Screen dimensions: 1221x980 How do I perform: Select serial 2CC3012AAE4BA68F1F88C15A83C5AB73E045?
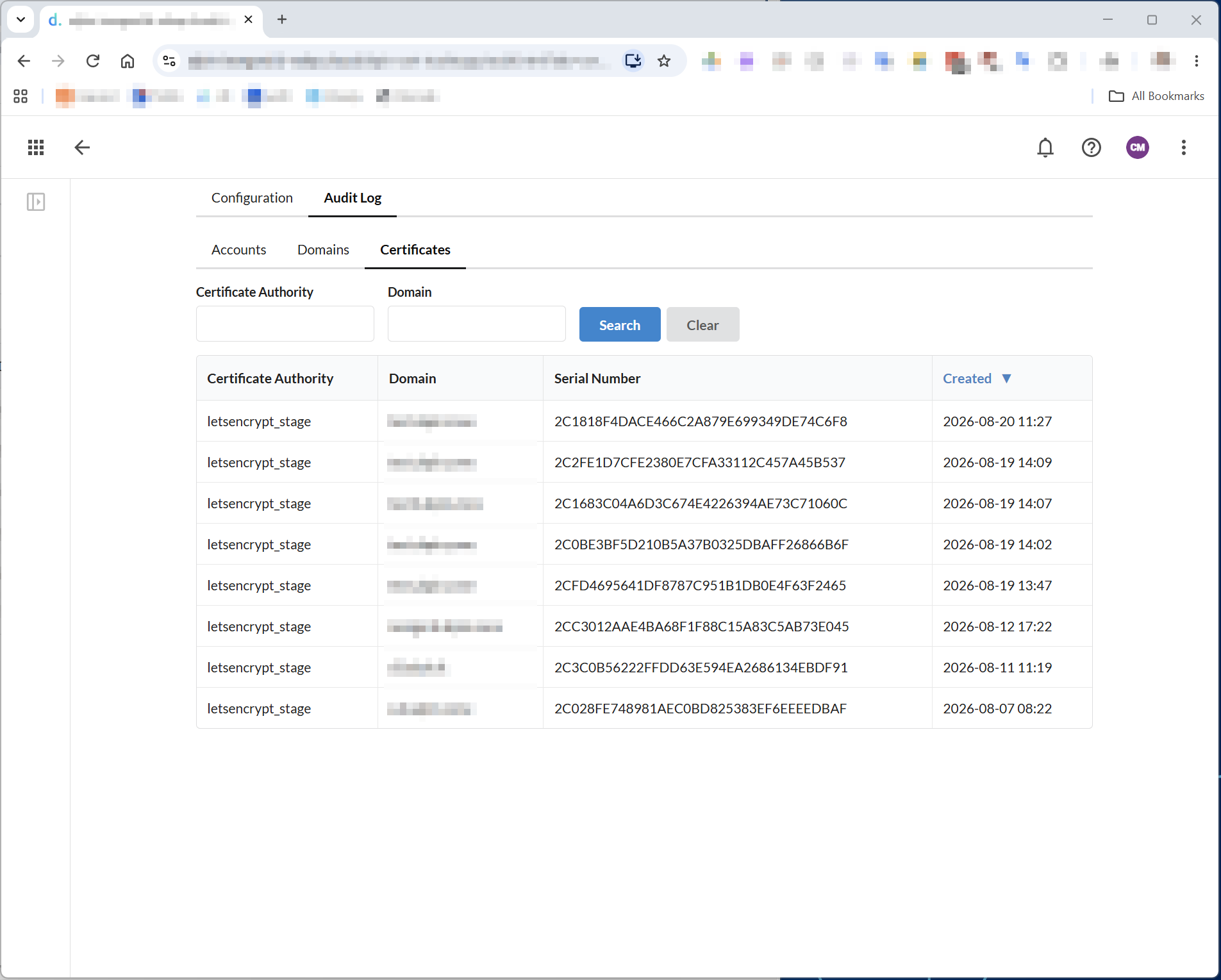click(x=701, y=627)
